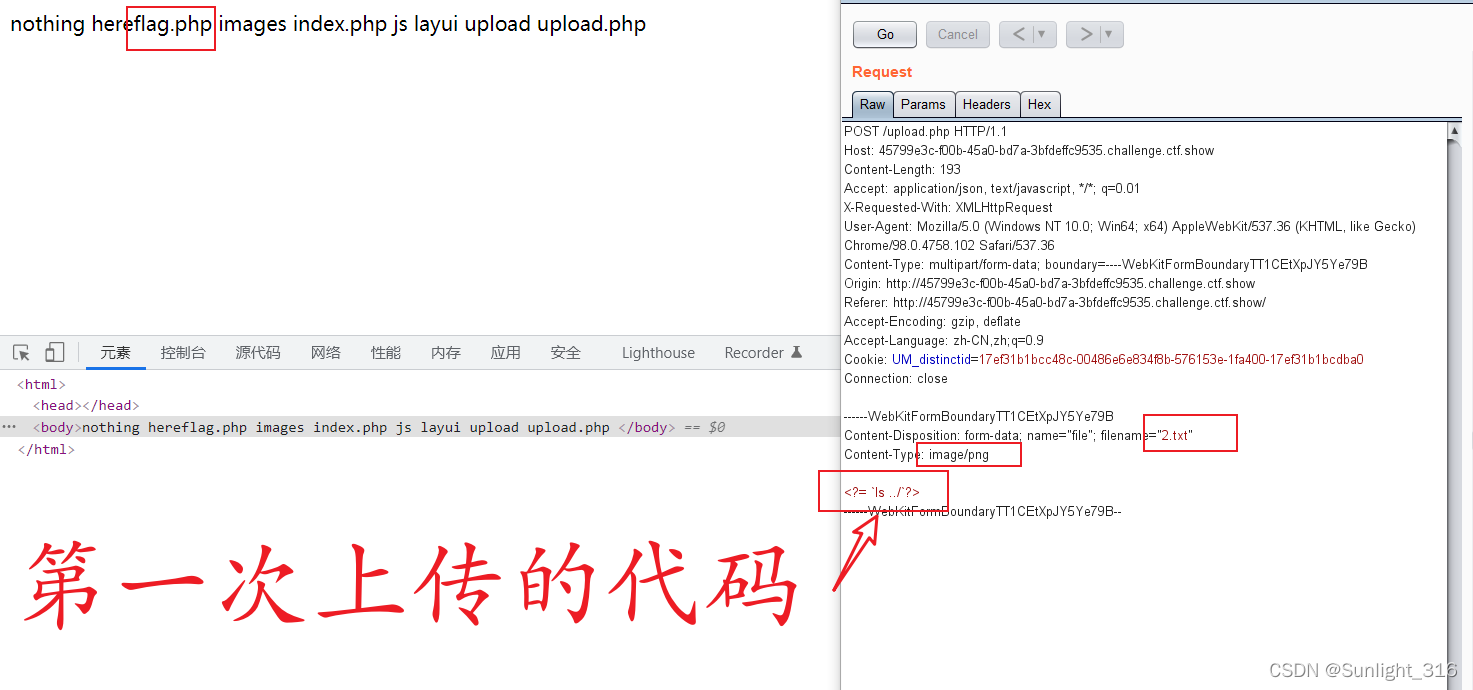
Task: Click the User-Agent header line
Action: (x=1130, y=236)
